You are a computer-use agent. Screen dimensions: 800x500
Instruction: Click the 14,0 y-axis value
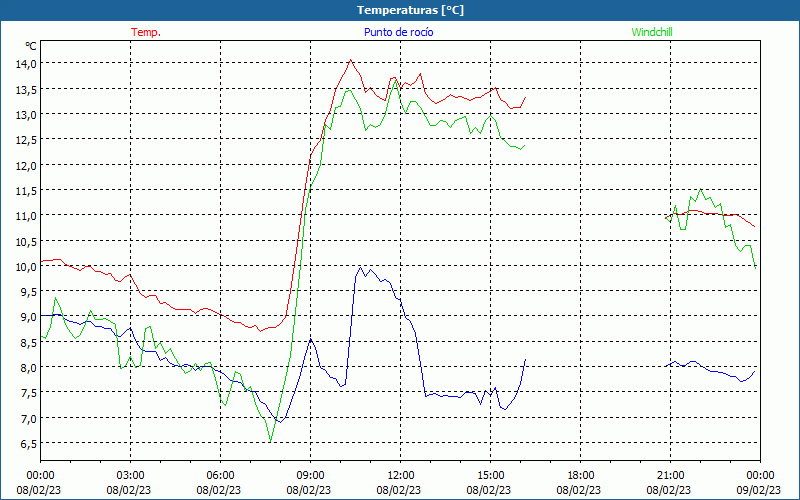[x=26, y=64]
